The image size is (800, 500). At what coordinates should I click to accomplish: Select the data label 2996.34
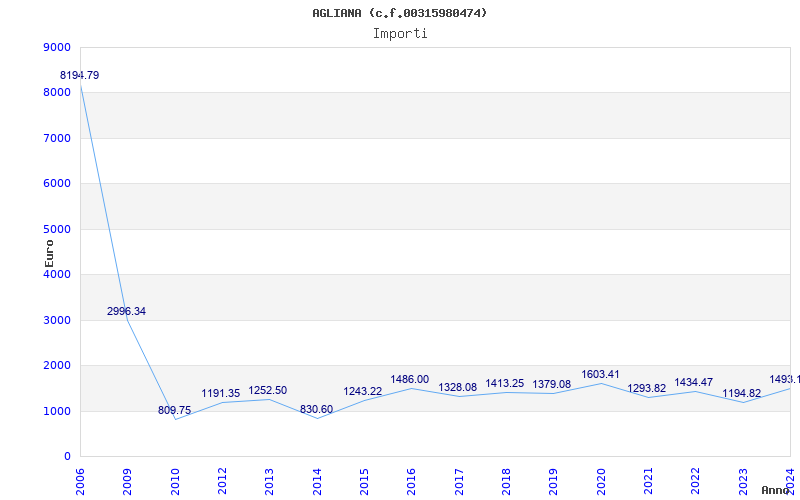coord(127,311)
